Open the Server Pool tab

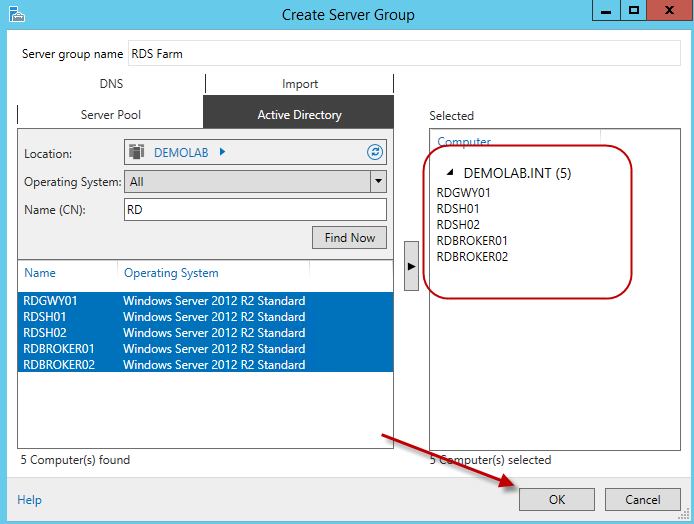[111, 115]
